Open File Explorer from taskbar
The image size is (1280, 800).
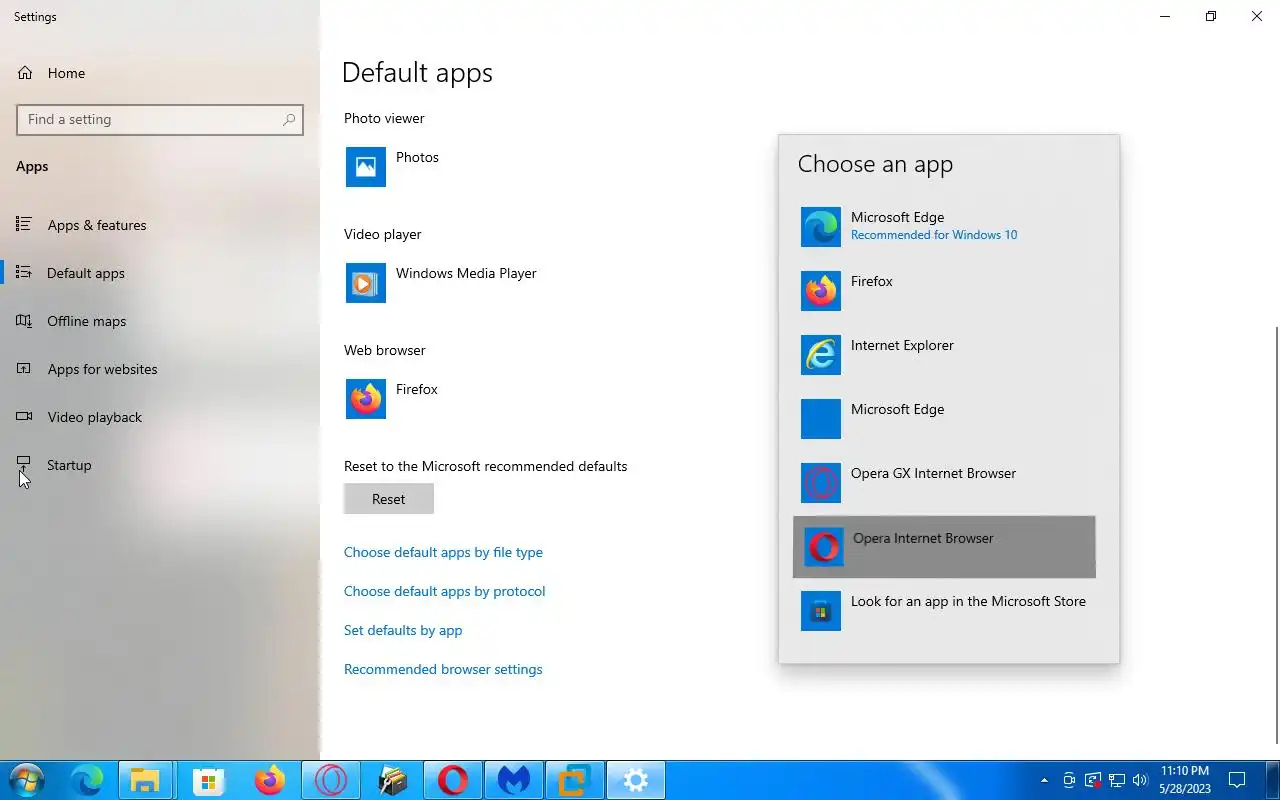pos(146,780)
